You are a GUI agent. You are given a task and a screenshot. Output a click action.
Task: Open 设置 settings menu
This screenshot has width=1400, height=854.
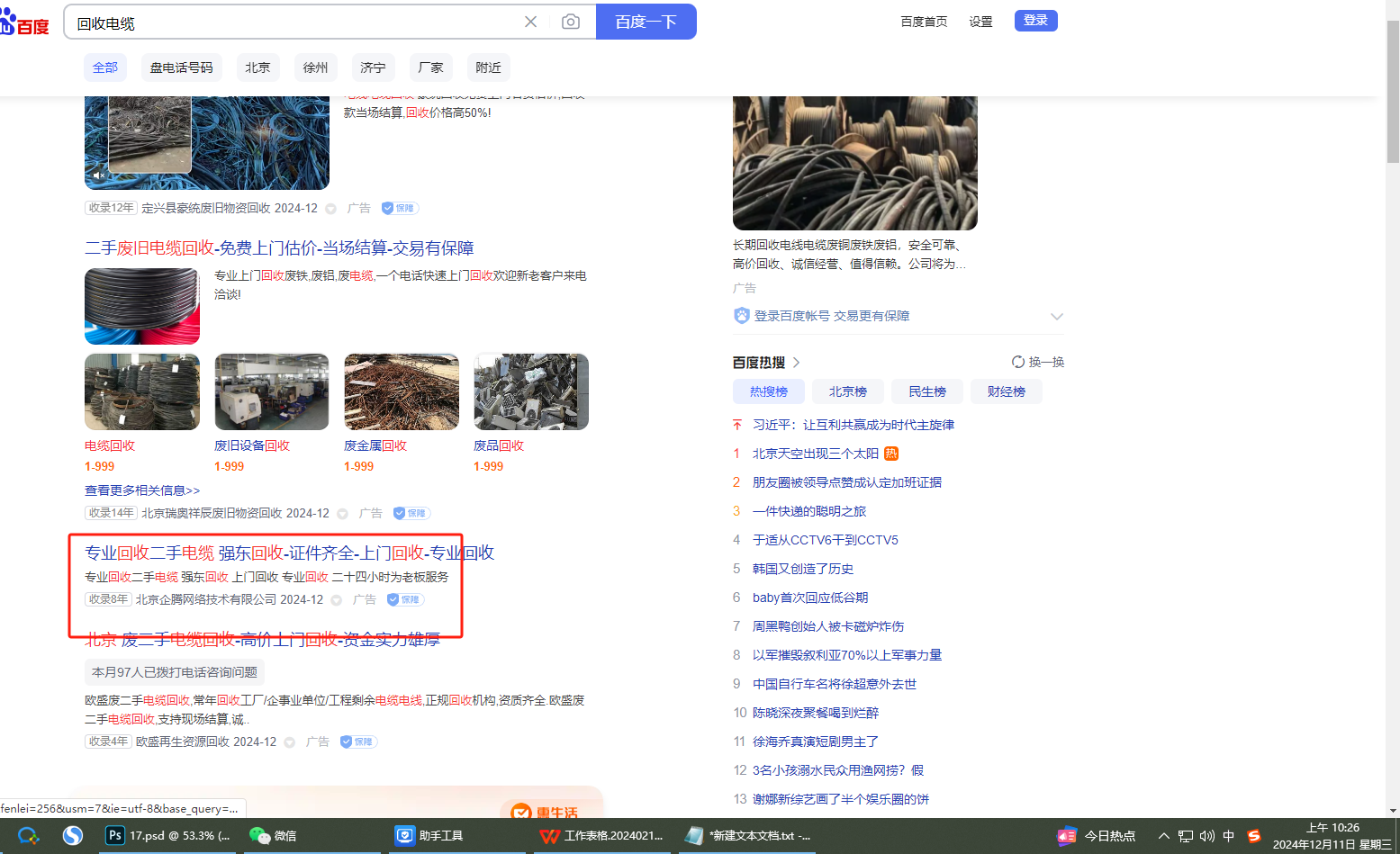(x=980, y=22)
